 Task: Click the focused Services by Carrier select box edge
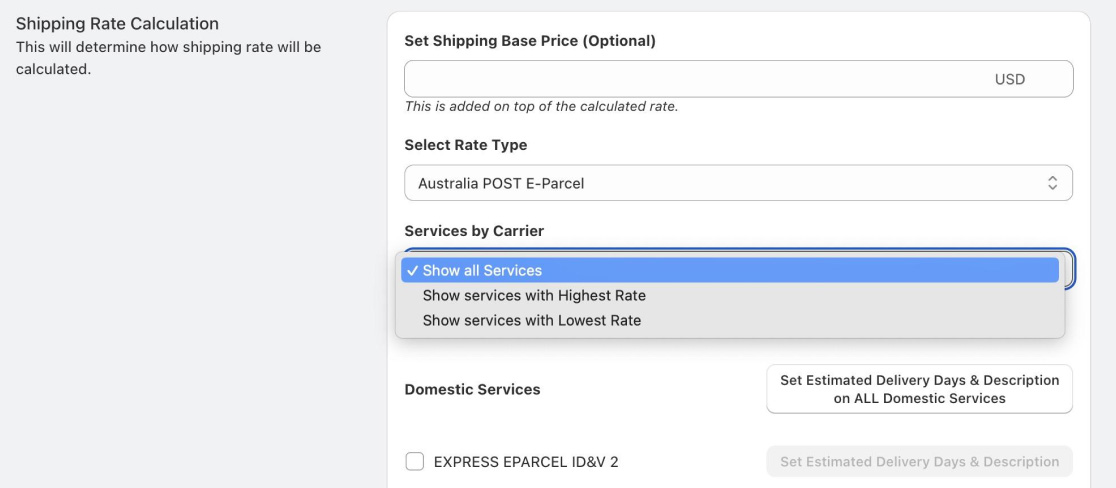pyautogui.click(x=1070, y=270)
